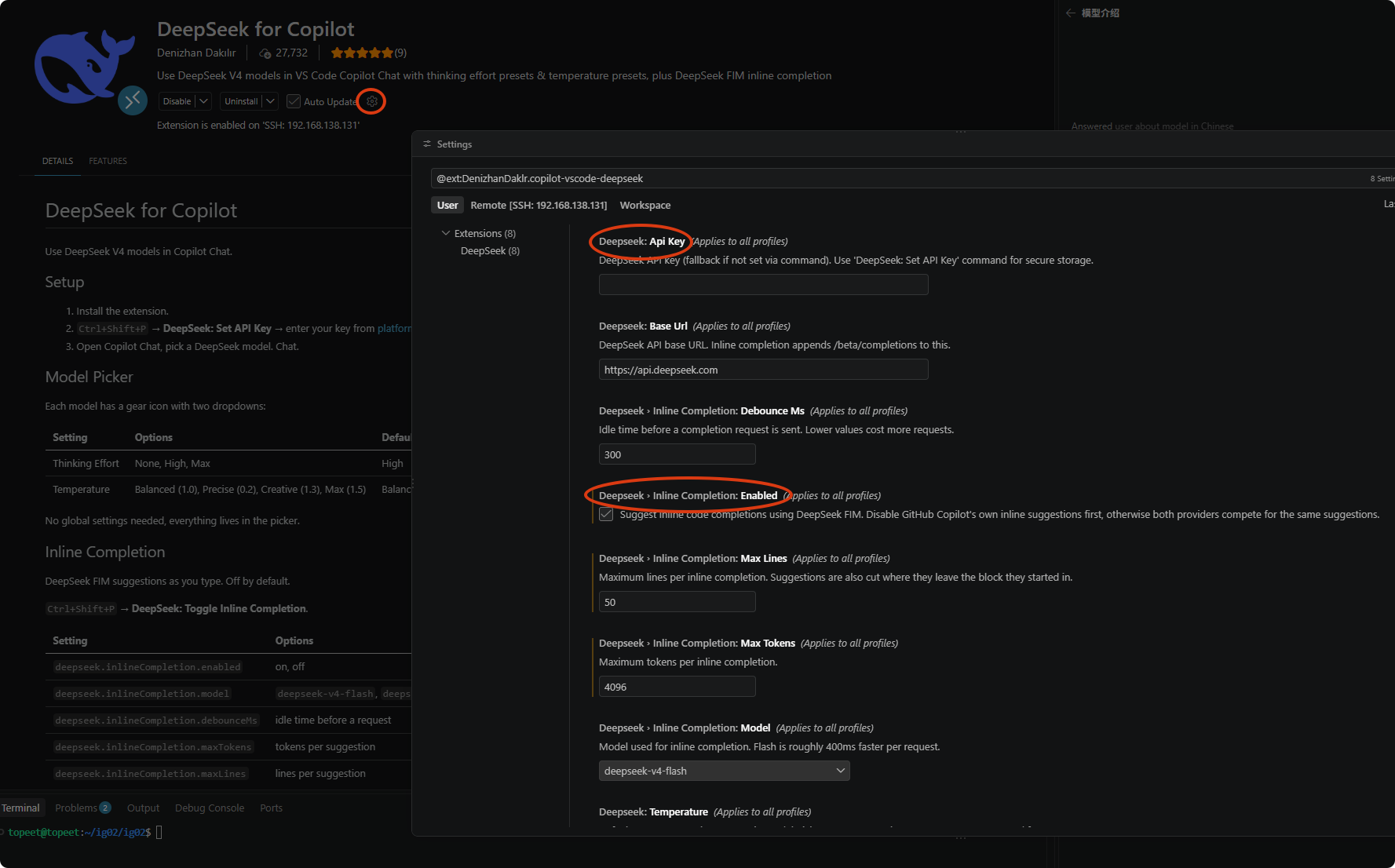Toggle the Inline Completion Enabled checkbox

(606, 514)
